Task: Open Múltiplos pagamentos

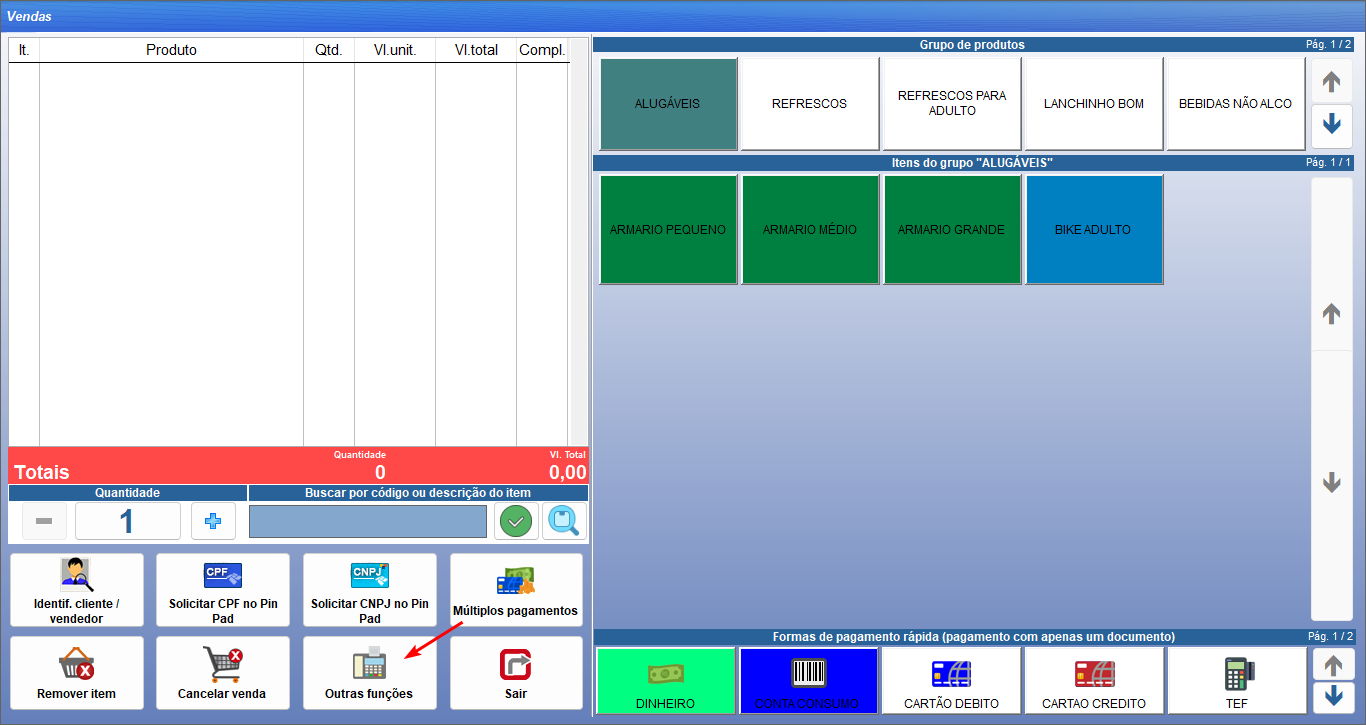Action: (516, 590)
